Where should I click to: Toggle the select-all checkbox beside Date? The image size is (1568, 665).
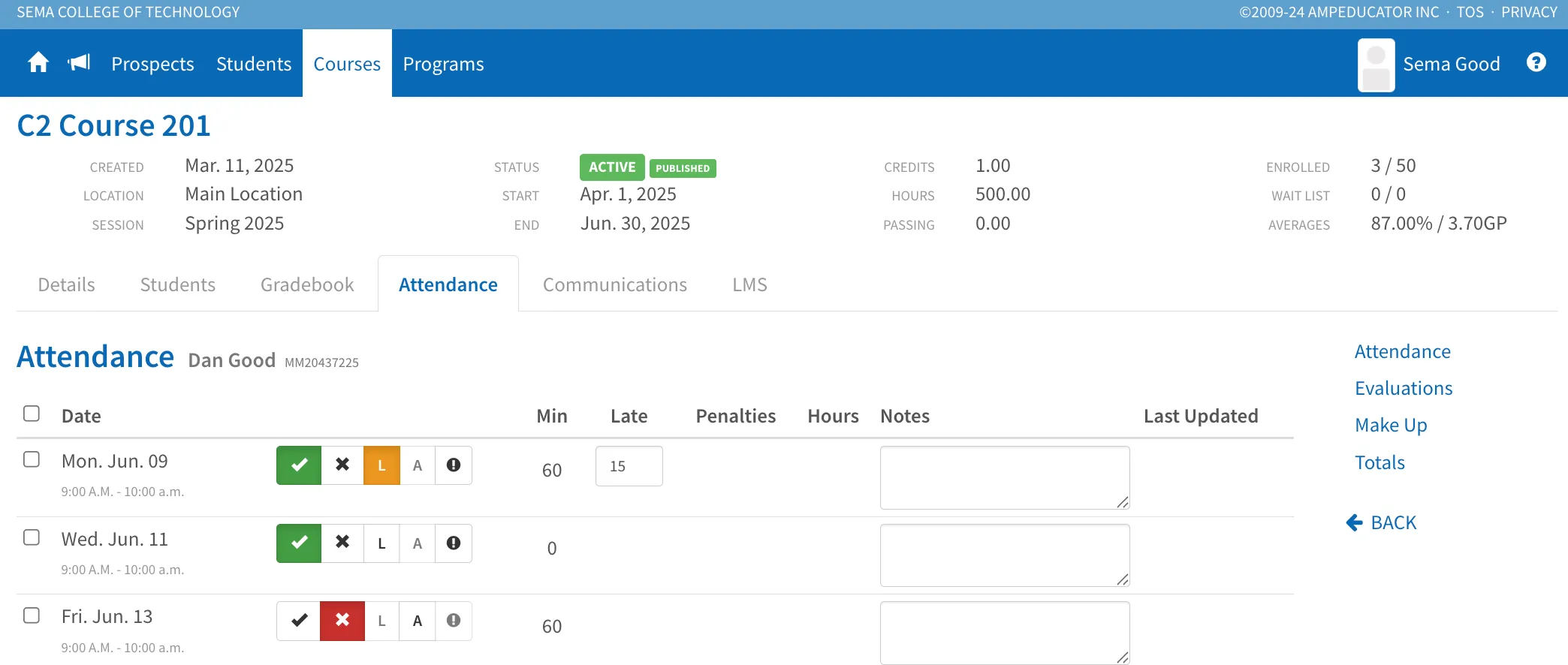pyautogui.click(x=32, y=414)
